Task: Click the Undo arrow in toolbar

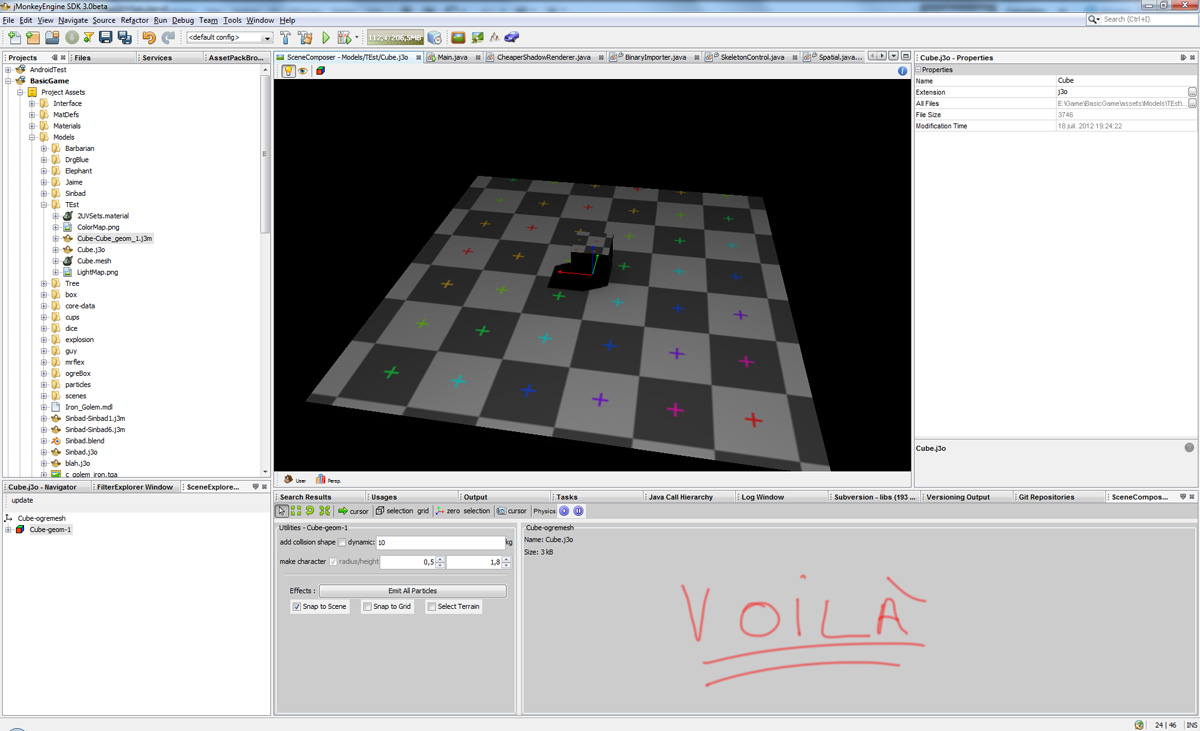Action: click(149, 38)
